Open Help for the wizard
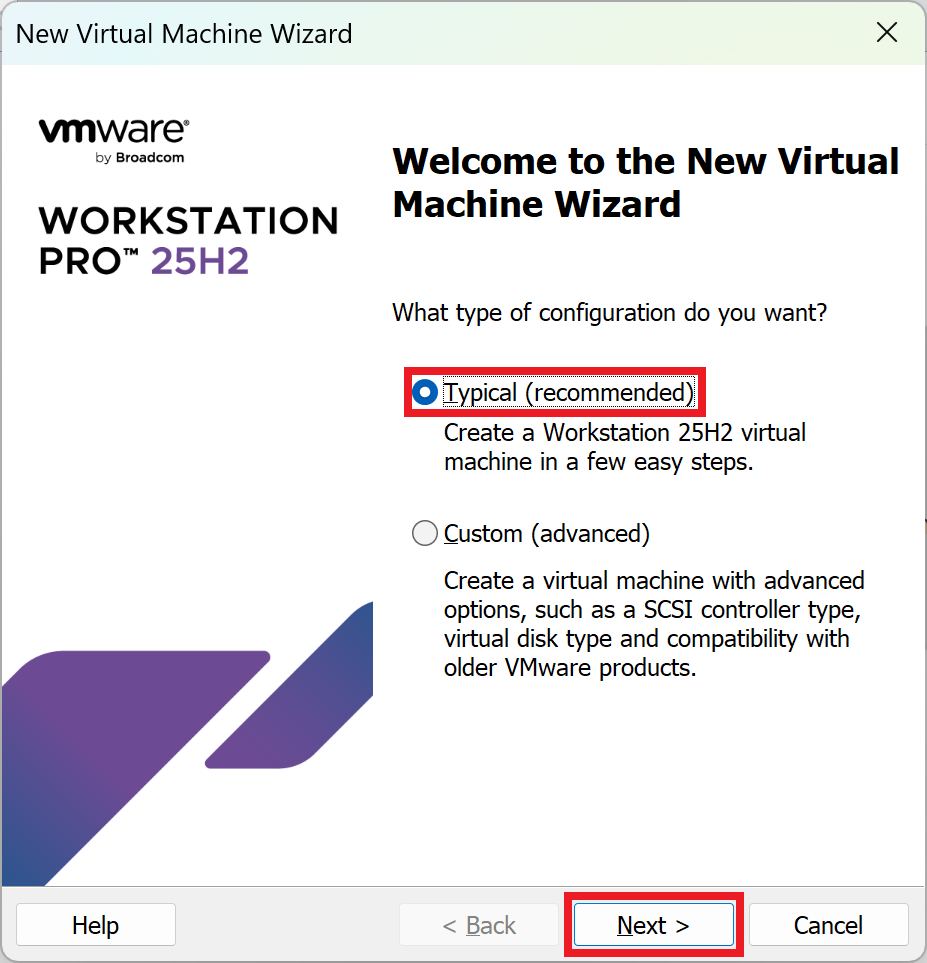The image size is (927, 963). (96, 926)
